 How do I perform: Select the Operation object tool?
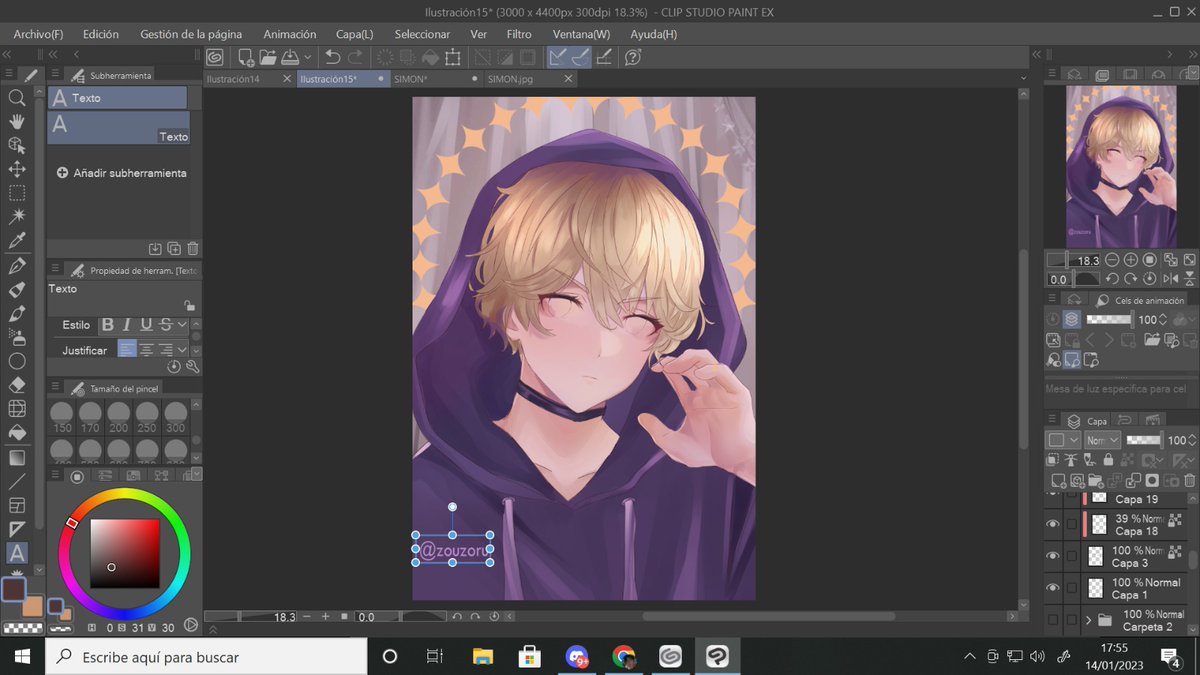click(x=17, y=145)
